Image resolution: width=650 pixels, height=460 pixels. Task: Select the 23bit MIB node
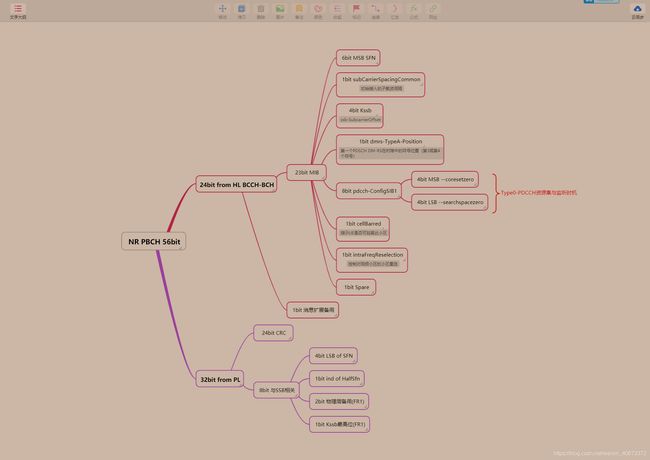(x=307, y=172)
